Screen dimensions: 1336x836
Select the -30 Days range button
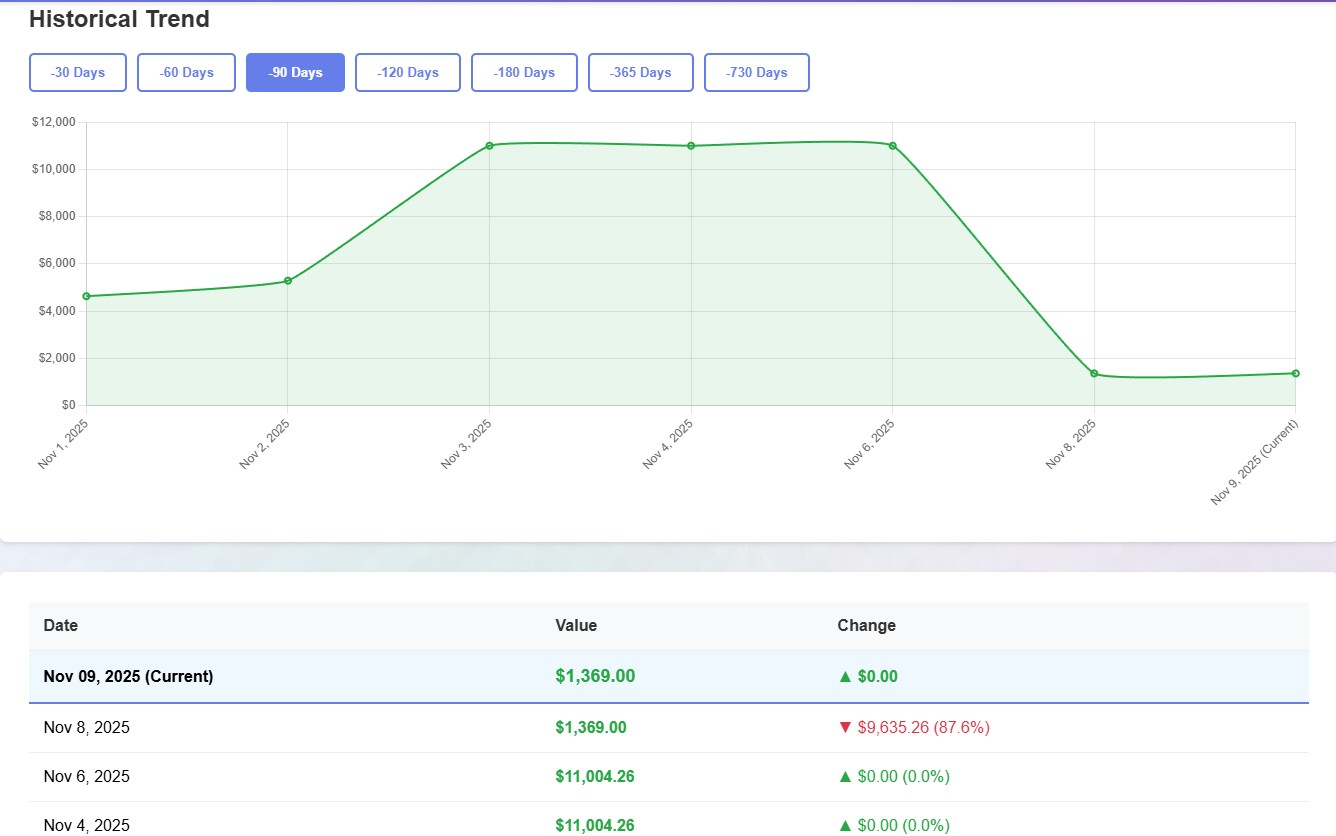[78, 73]
